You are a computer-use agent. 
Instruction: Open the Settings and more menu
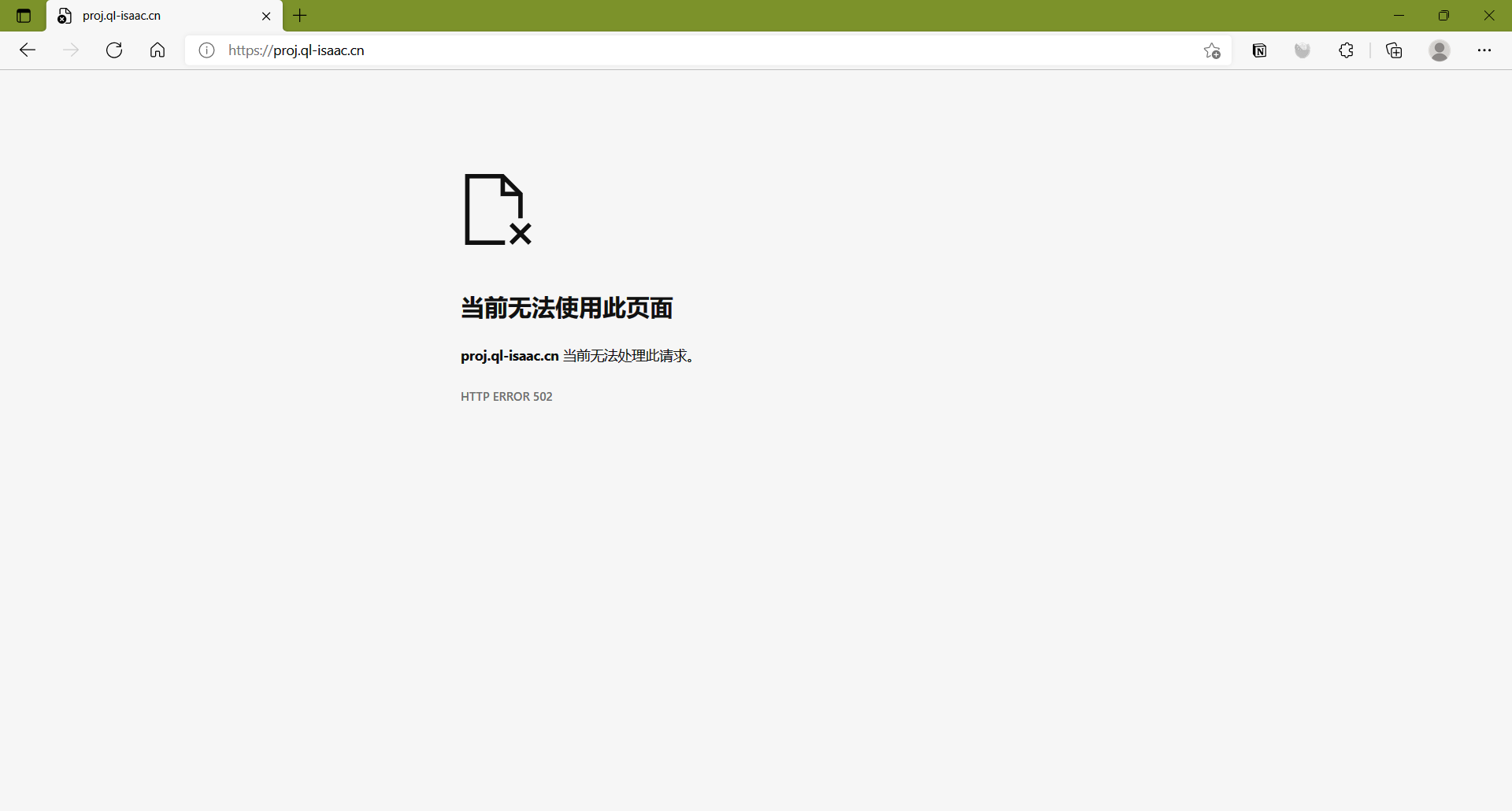[1485, 50]
